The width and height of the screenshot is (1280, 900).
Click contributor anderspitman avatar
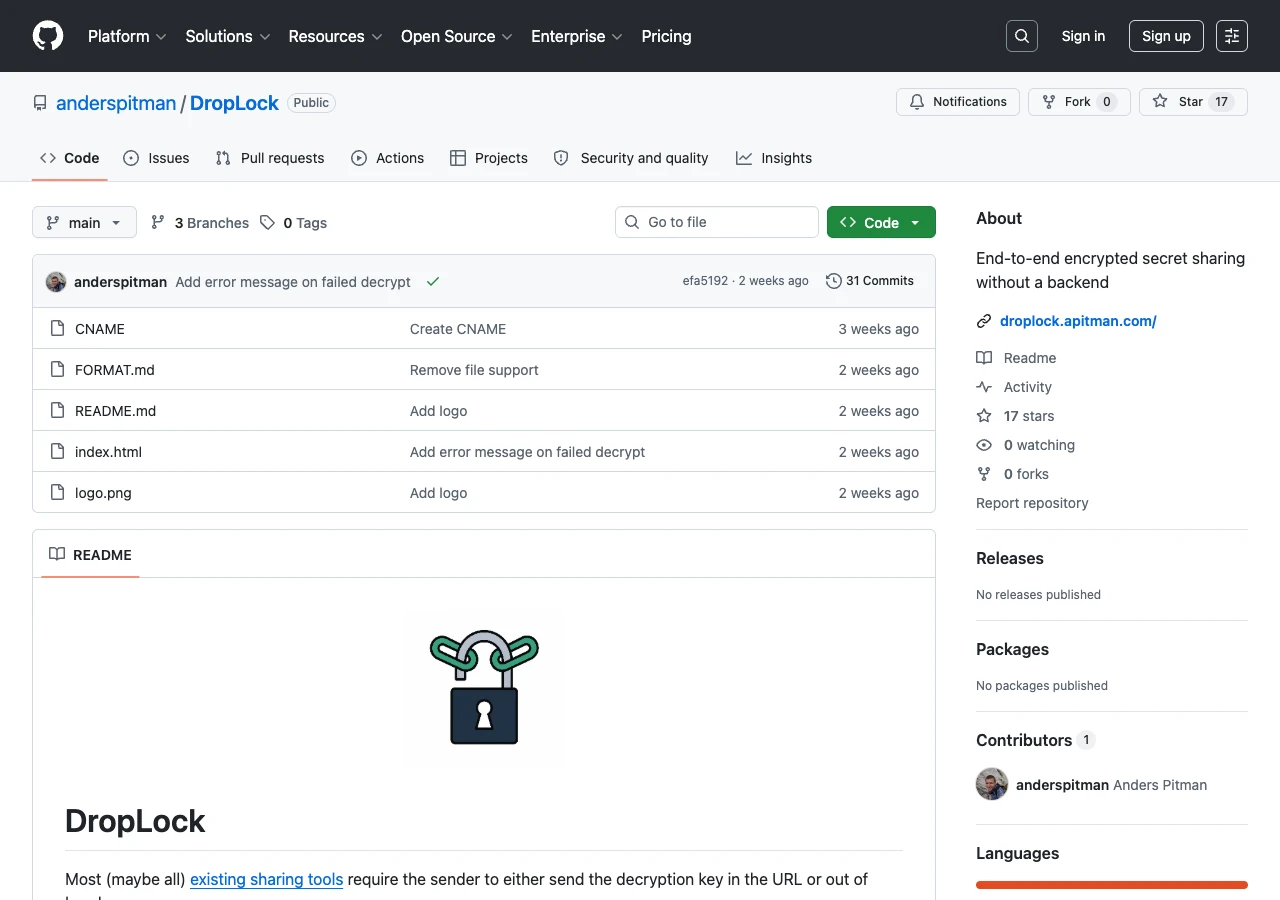pyautogui.click(x=992, y=784)
